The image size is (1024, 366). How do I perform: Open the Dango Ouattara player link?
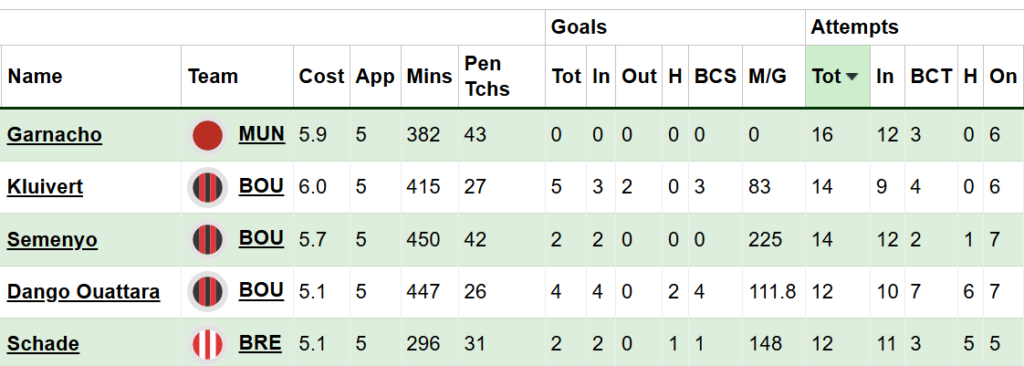84,291
